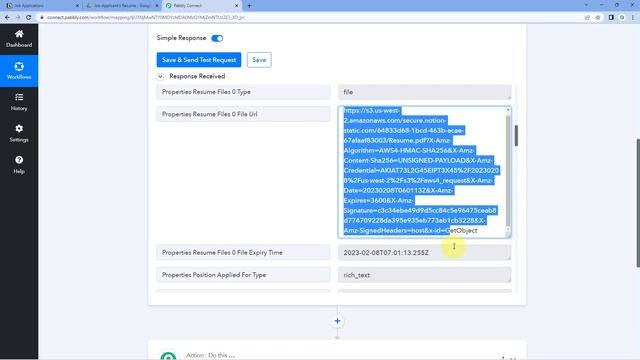Share this page icon in address bar
Viewport: 640px width, 360px height.
coord(587,18)
